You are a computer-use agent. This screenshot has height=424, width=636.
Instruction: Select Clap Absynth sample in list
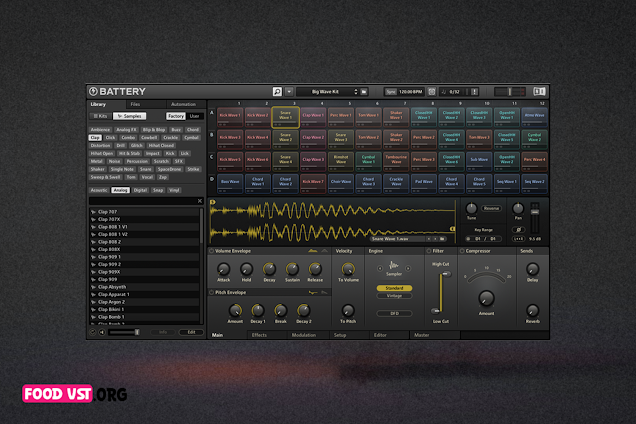[x=145, y=287]
